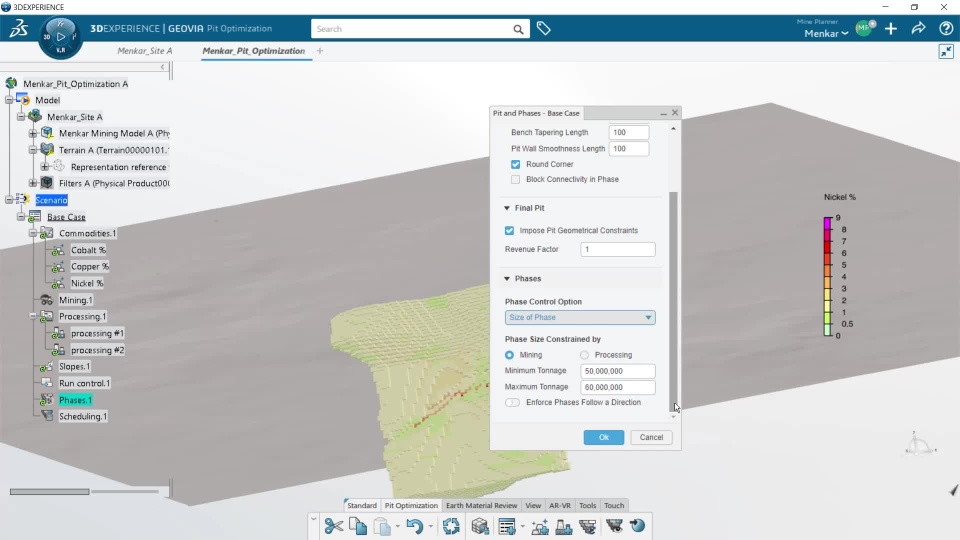Viewport: 960px width, 540px height.
Task: Click the add processing plant icon
Action: [564, 526]
